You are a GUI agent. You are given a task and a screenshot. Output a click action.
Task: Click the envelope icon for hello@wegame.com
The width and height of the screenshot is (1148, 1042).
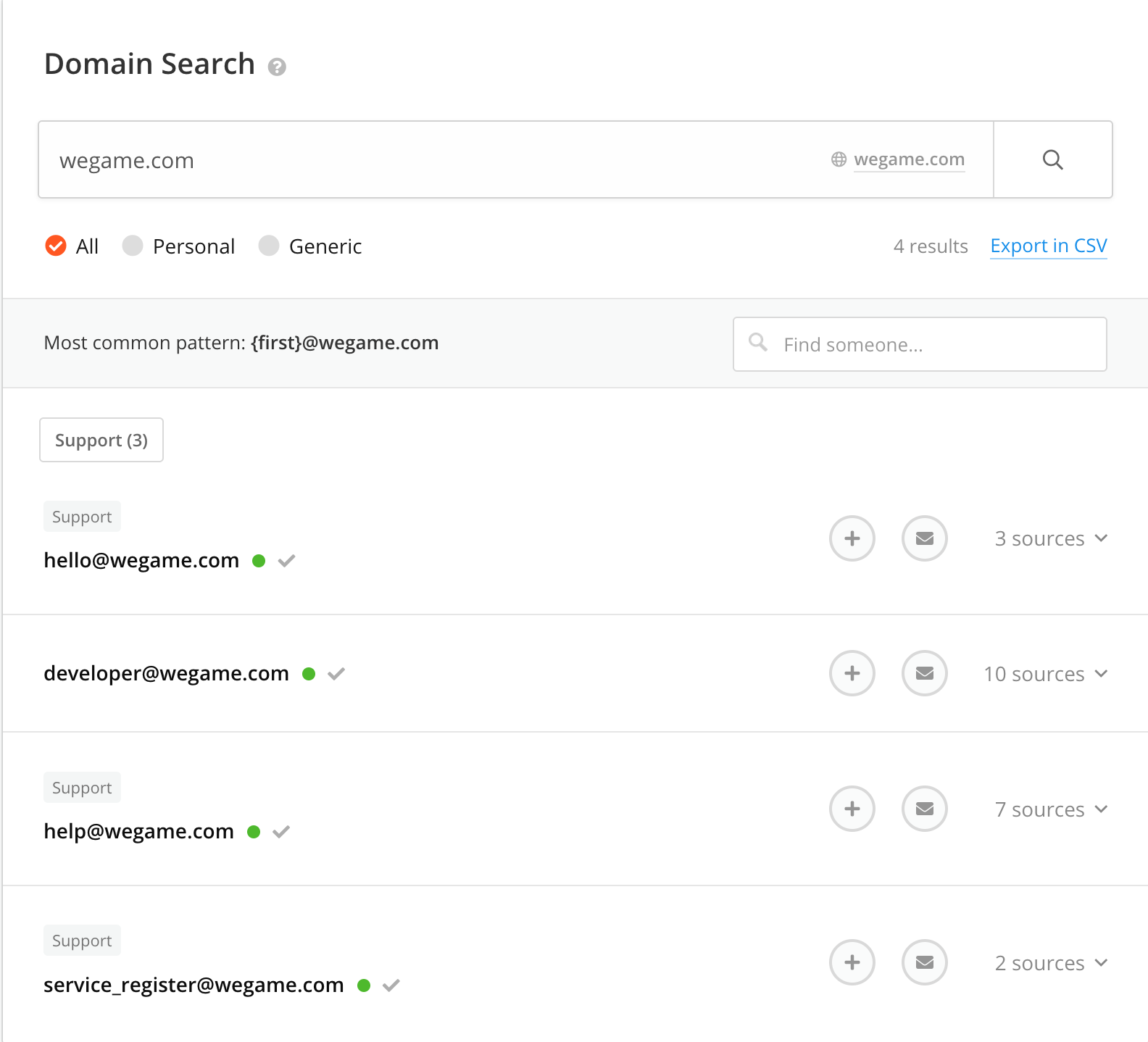click(925, 538)
